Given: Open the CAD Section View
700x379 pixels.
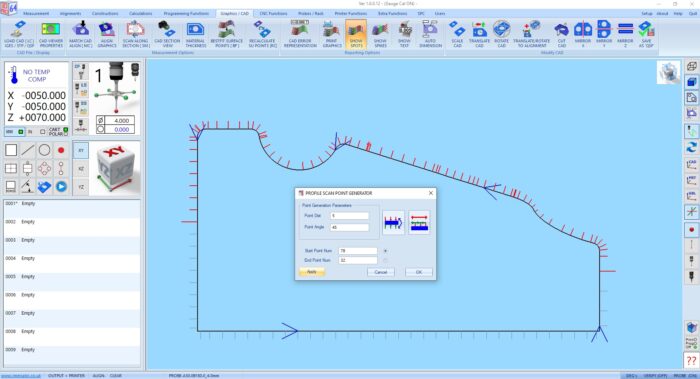Looking at the screenshot, I should point(167,34).
